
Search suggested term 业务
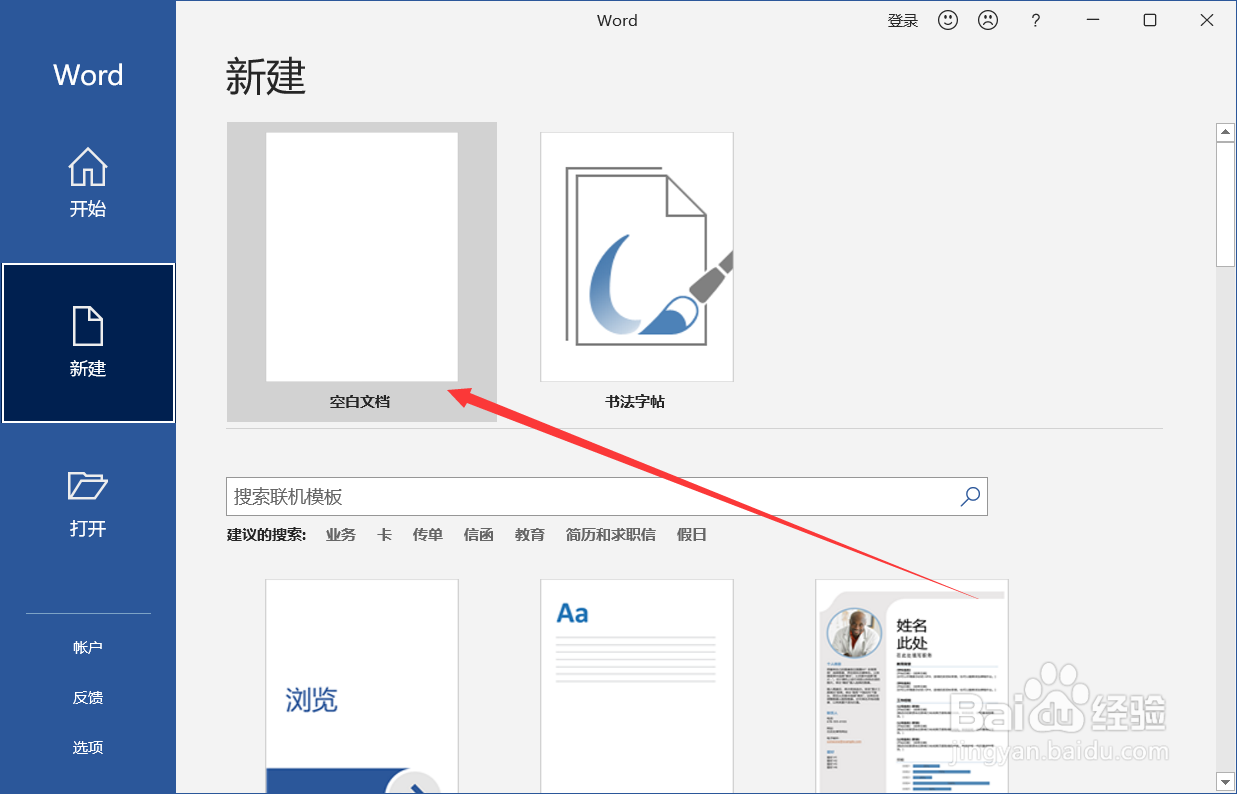tap(341, 535)
